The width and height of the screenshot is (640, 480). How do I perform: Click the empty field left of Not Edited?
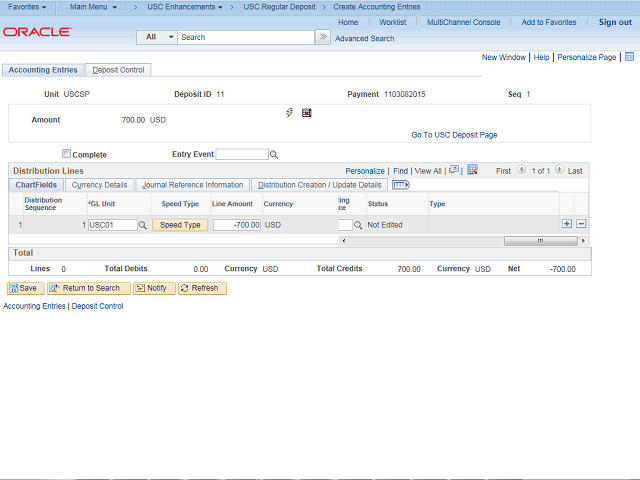coord(345,225)
